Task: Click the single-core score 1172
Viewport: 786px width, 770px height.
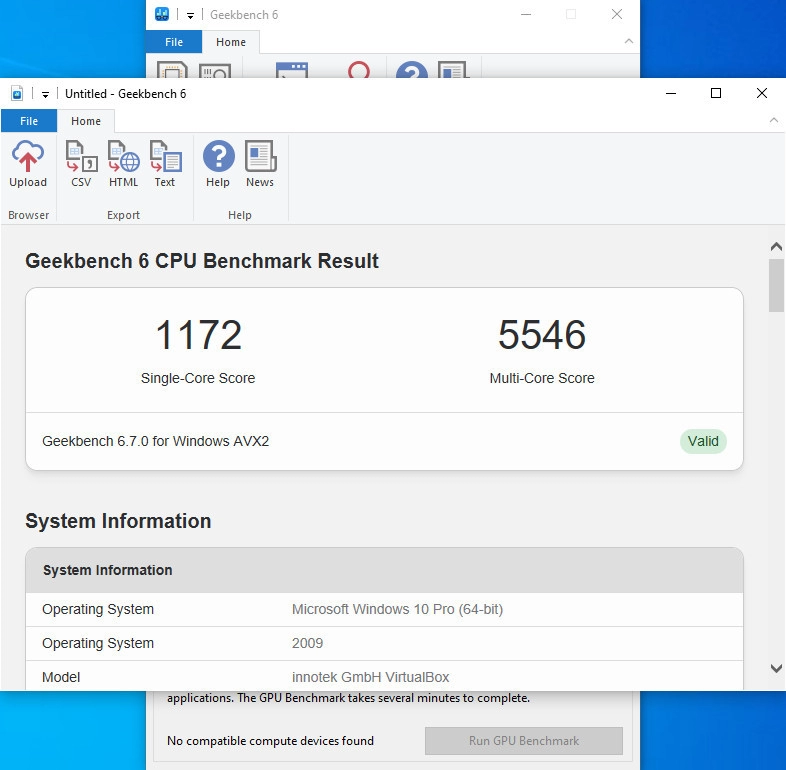Action: point(199,335)
